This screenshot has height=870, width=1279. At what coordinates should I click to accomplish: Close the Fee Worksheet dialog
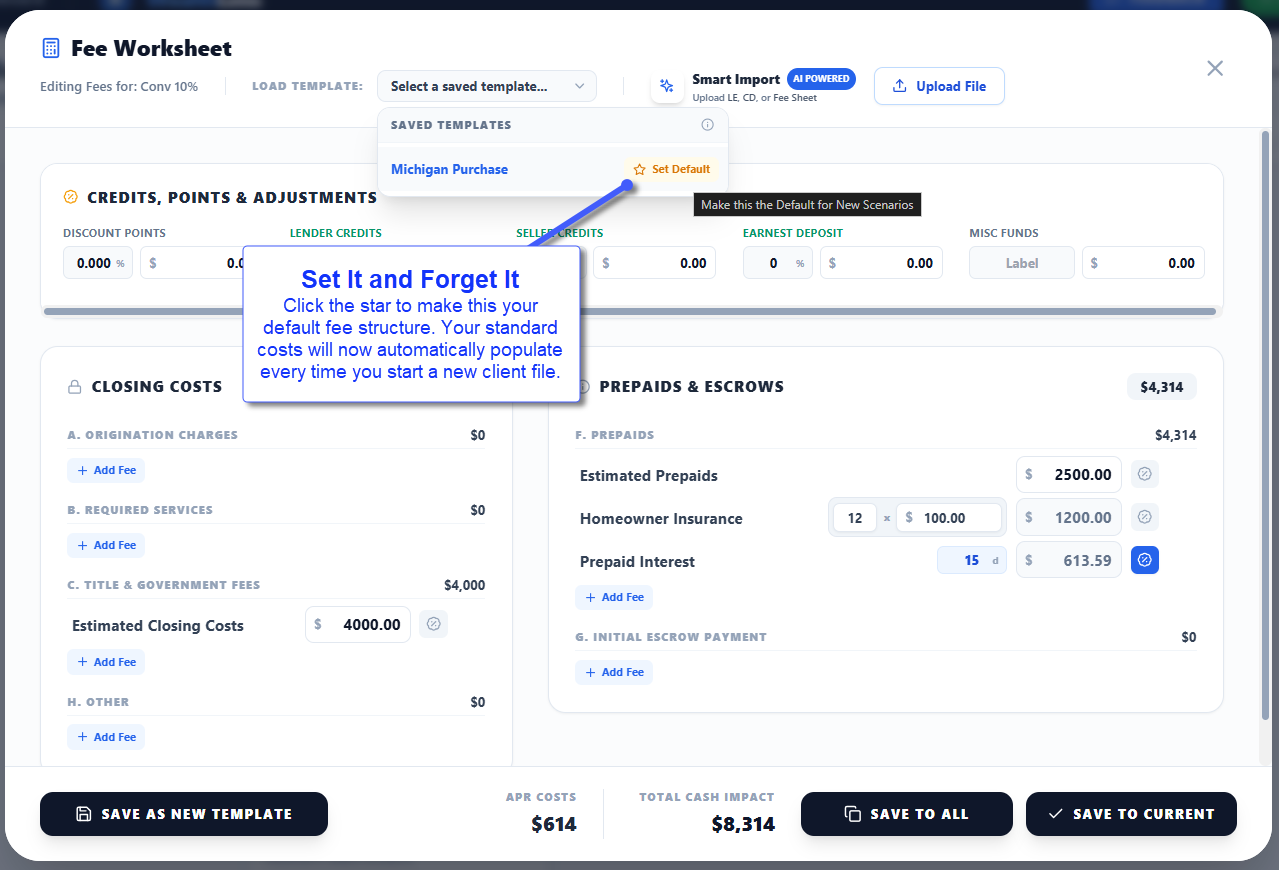click(x=1215, y=68)
